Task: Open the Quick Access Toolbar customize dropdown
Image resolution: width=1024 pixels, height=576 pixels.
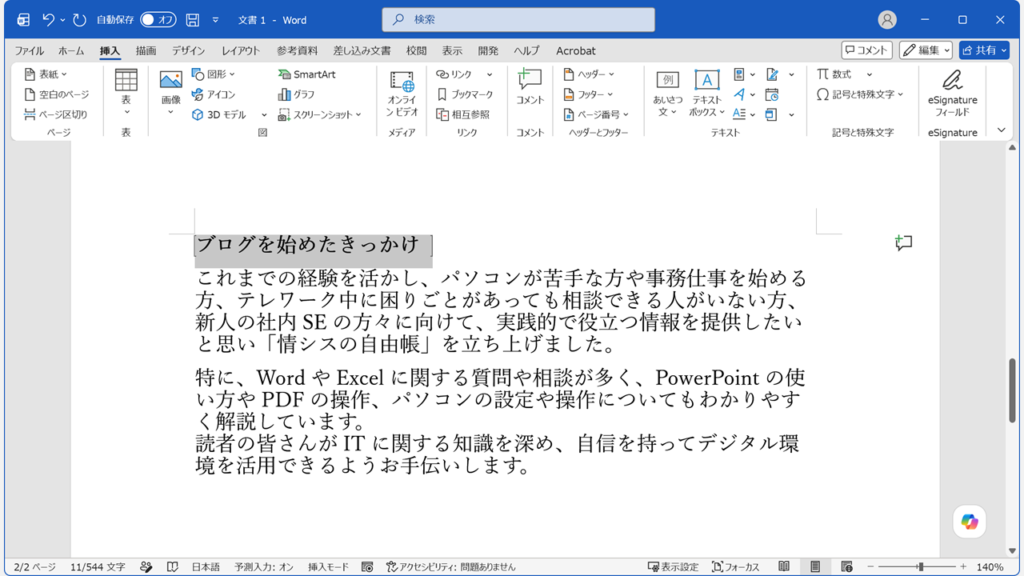Action: click(x=216, y=20)
